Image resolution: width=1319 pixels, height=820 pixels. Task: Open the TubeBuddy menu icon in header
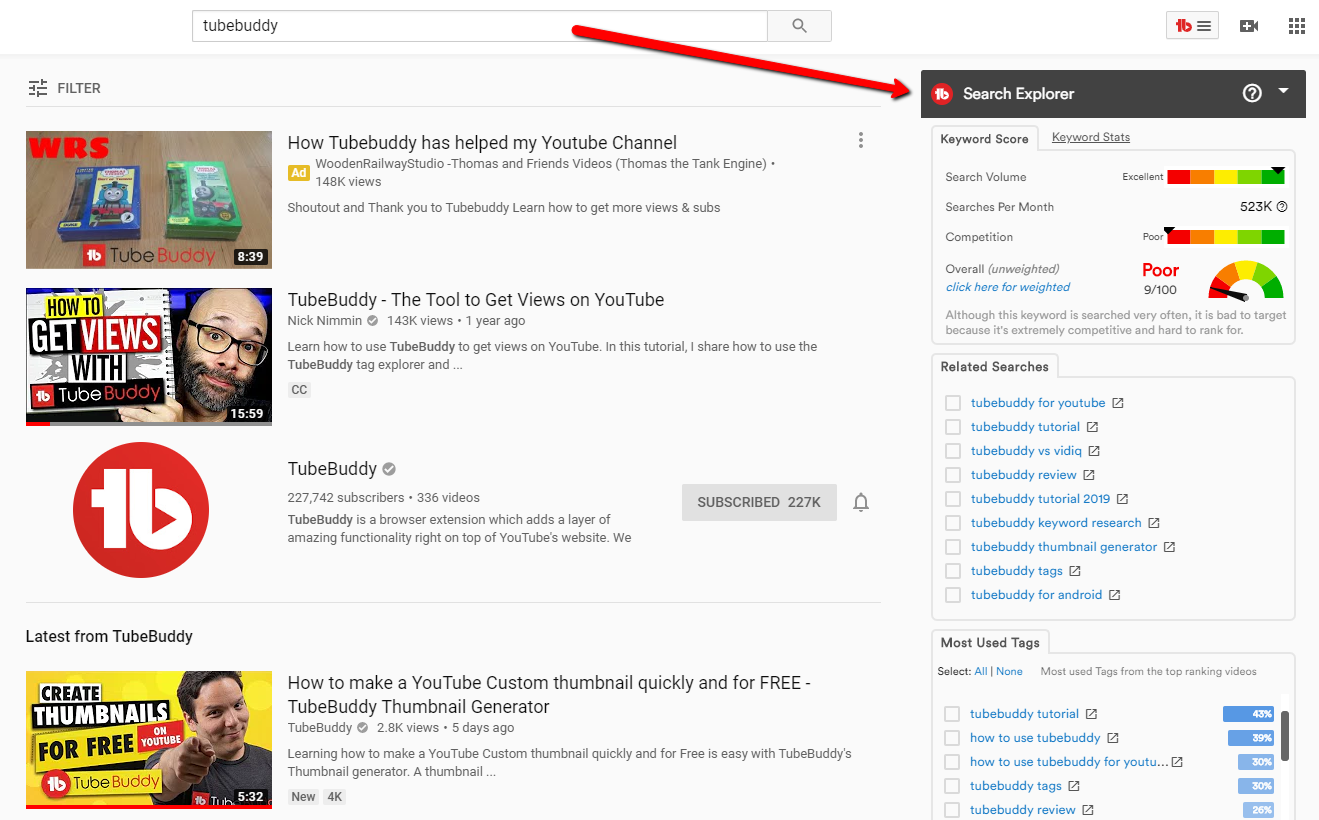point(1192,26)
